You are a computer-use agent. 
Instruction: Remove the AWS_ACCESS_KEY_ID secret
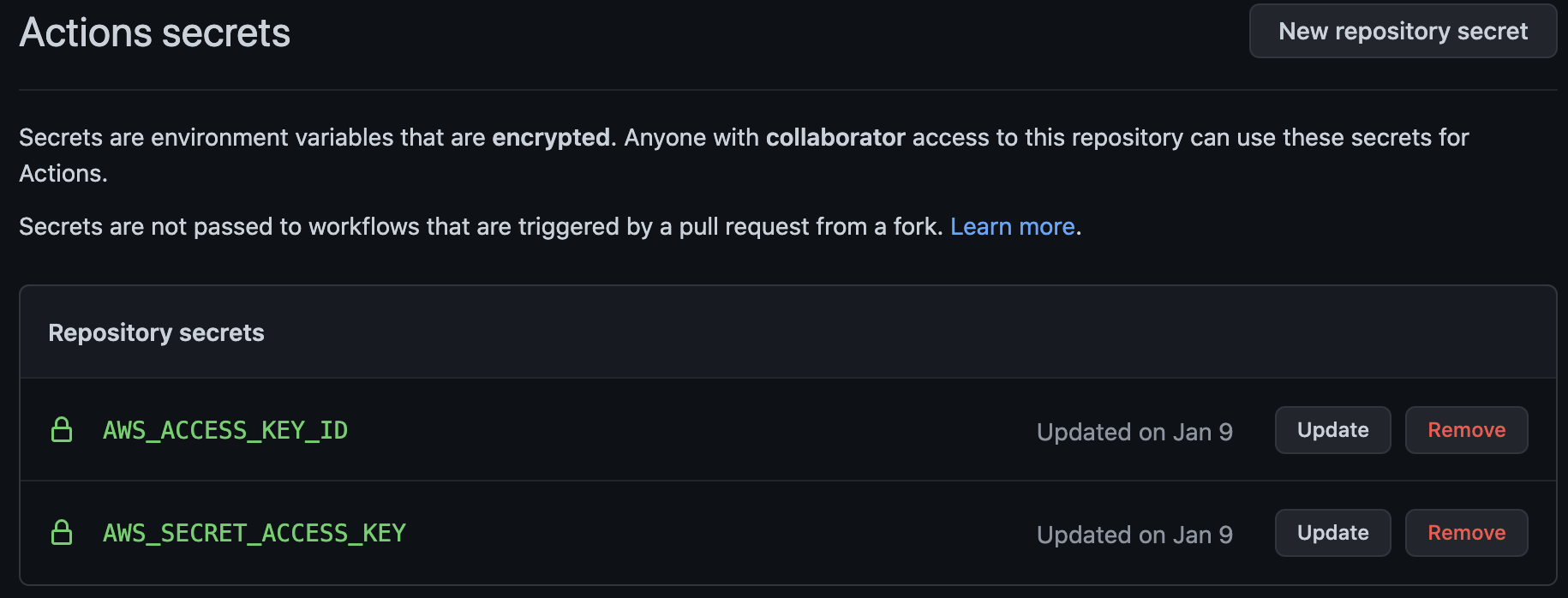point(1466,430)
